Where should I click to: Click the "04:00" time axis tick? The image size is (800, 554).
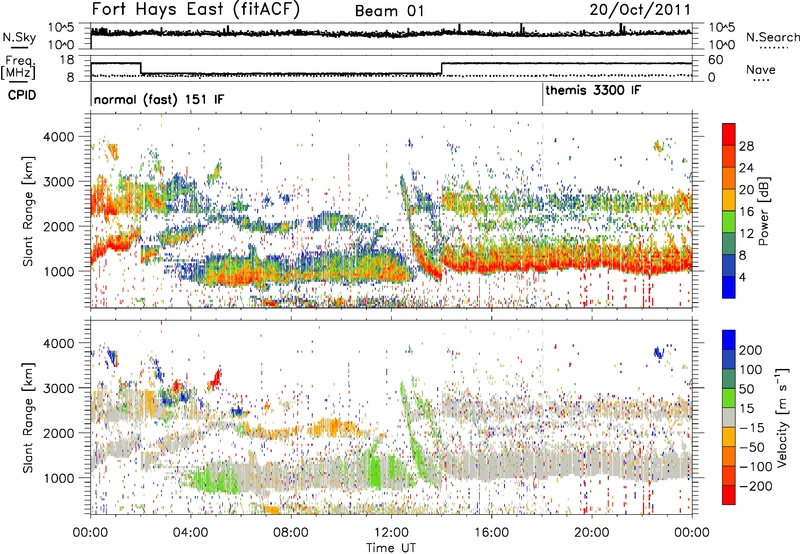pos(191,533)
